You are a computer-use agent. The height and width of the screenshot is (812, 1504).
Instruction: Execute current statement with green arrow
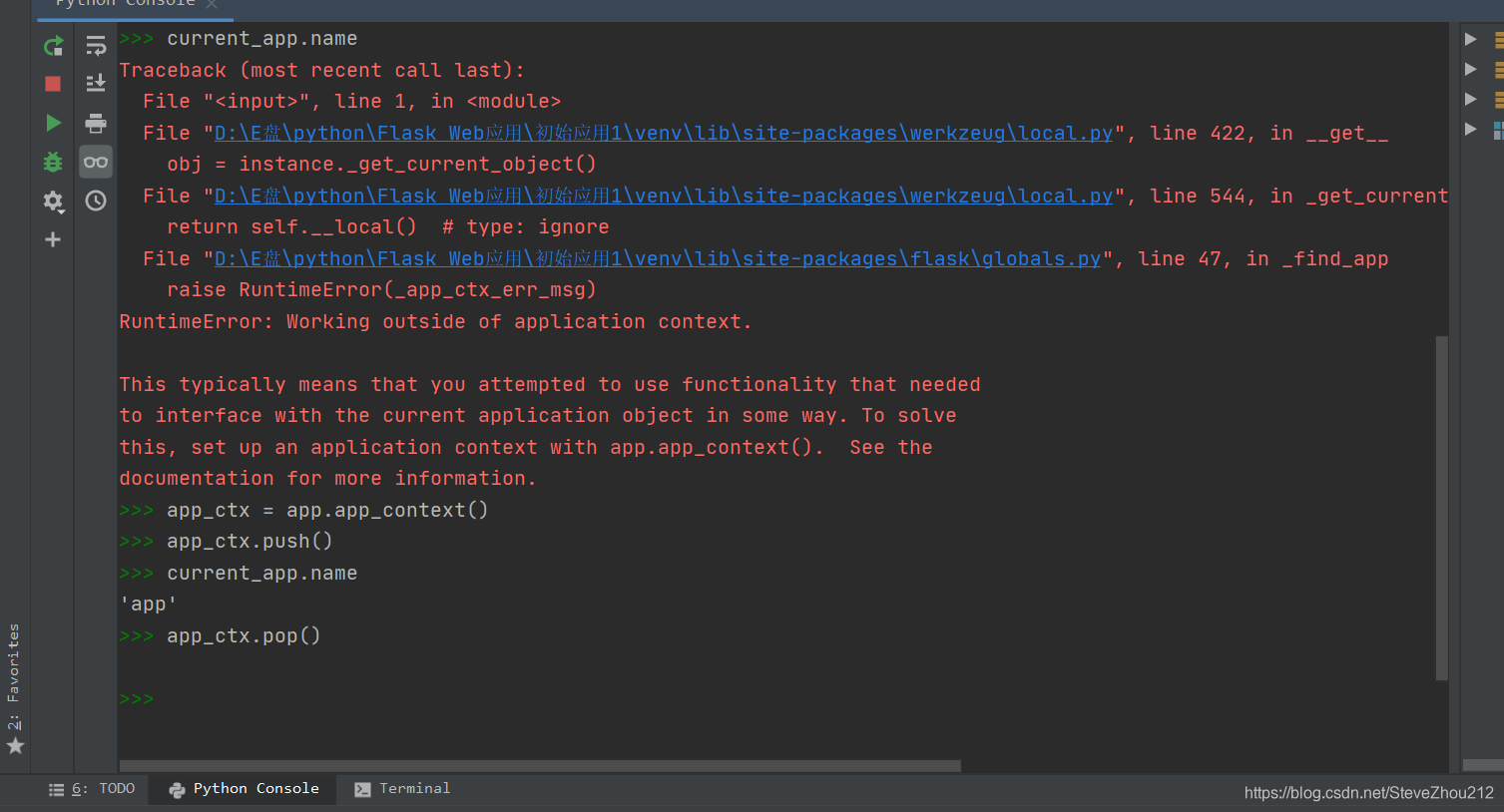(53, 123)
